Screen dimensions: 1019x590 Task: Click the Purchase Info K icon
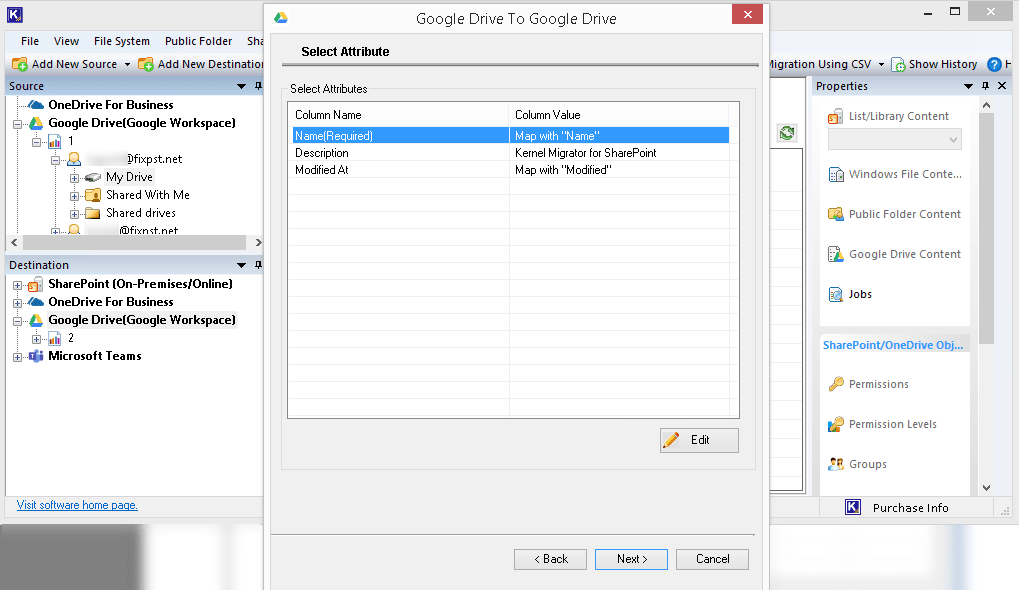click(853, 507)
